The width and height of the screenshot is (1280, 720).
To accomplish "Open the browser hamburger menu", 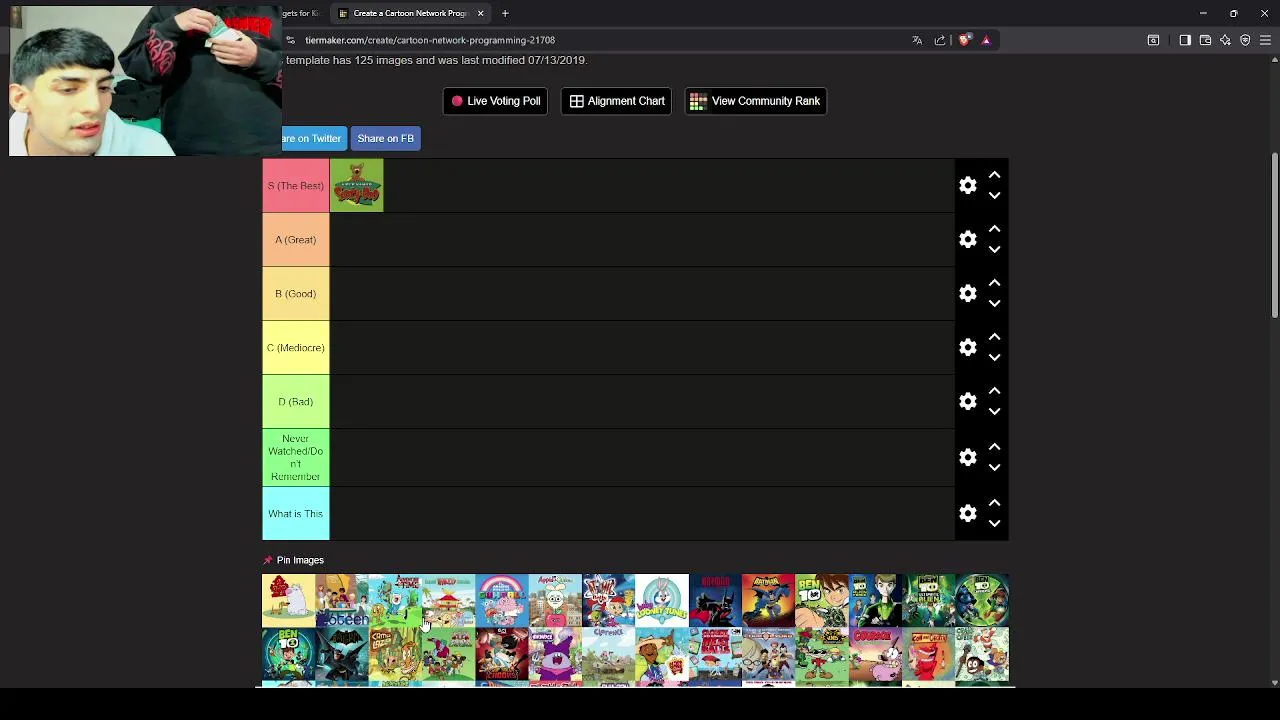I will pos(1265,40).
